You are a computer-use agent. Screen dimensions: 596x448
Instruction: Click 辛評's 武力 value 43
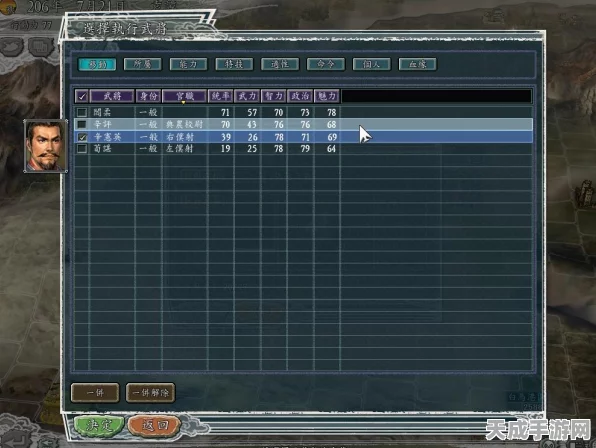pyautogui.click(x=252, y=125)
